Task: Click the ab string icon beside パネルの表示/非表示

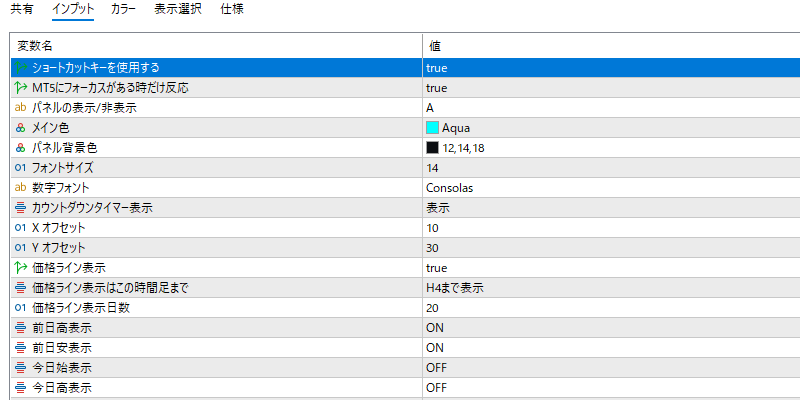Action: pos(20,108)
